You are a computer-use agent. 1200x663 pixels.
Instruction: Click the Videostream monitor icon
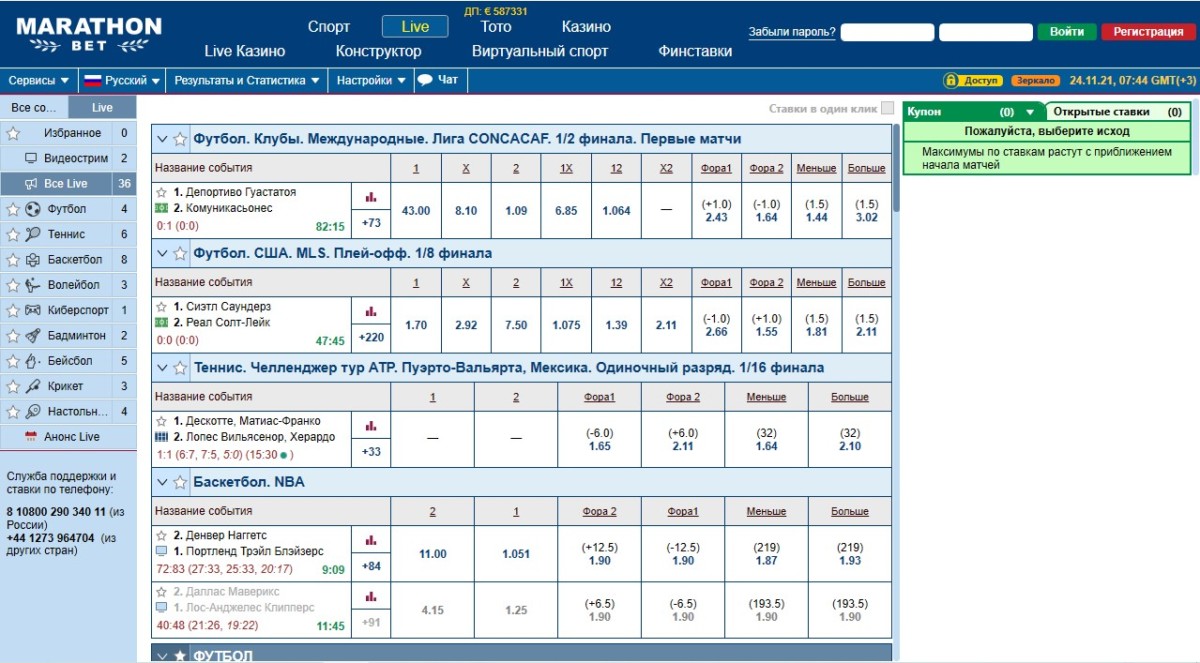(x=31, y=158)
